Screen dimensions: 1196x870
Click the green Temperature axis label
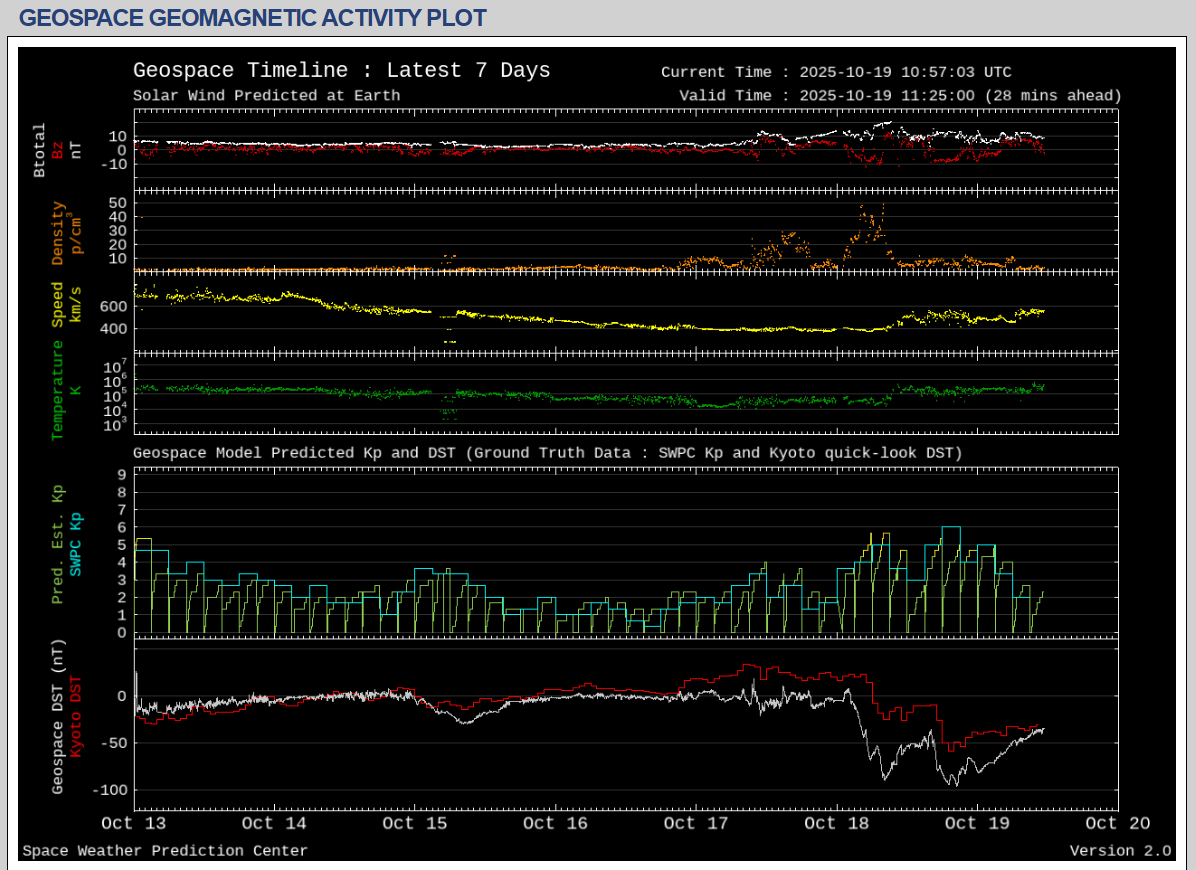[58, 390]
